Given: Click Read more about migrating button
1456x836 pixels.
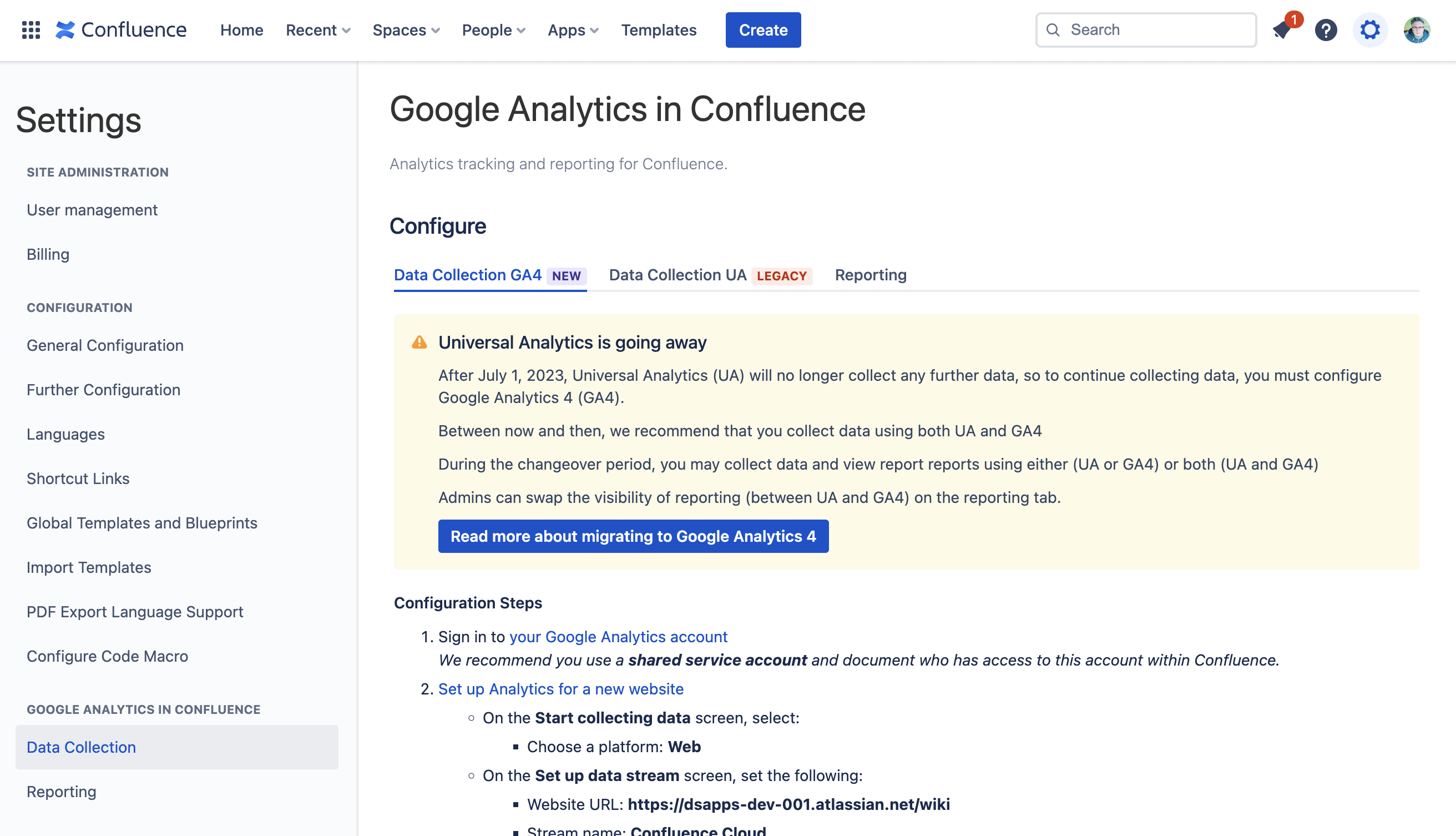Looking at the screenshot, I should 633,536.
